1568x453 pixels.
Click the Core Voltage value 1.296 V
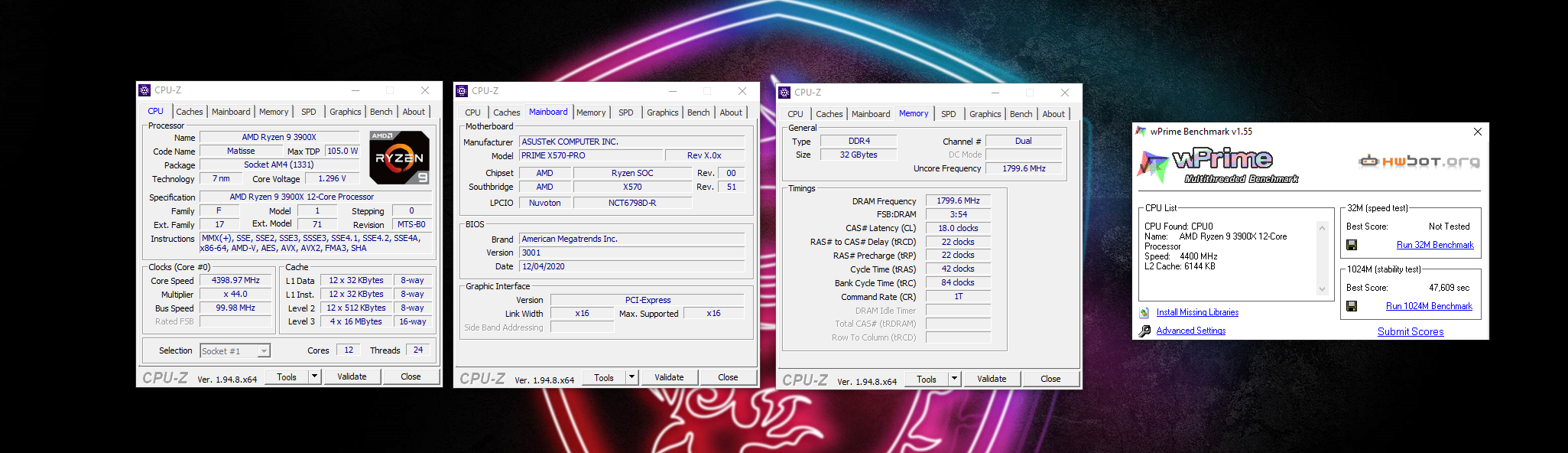pos(332,178)
